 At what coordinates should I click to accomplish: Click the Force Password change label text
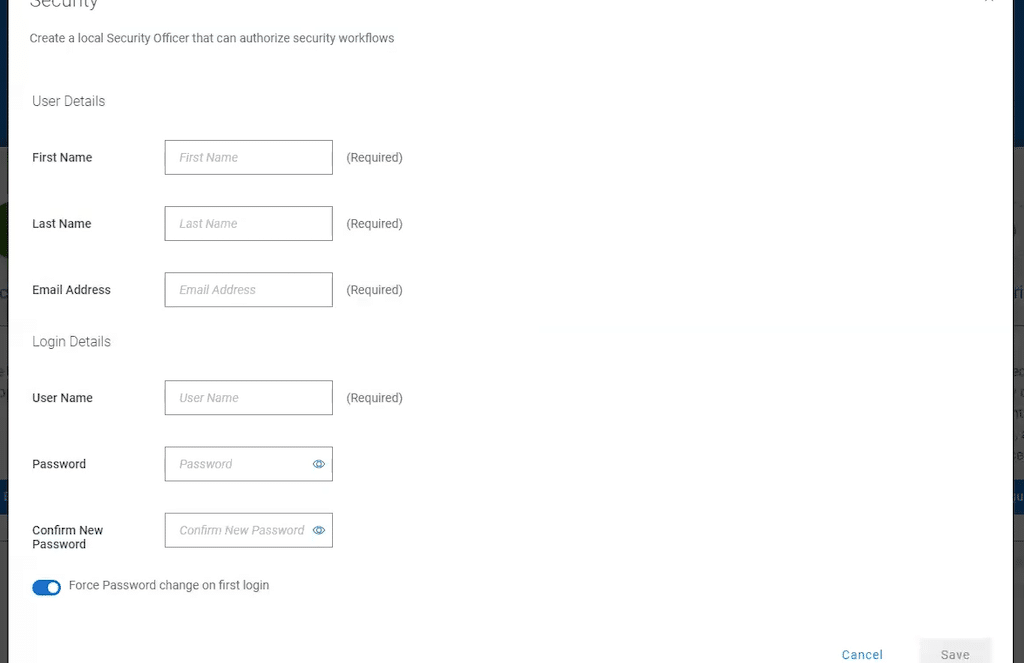[168, 585]
